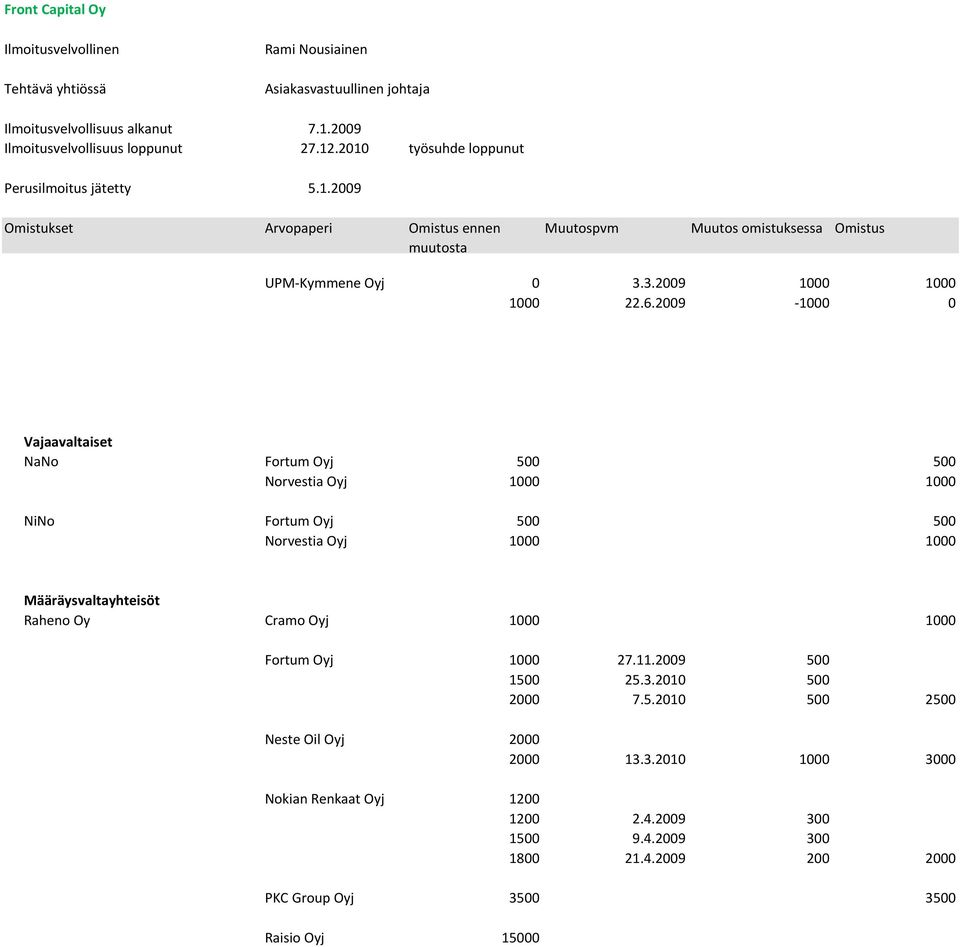Click the change date '25.3.2010'

pyautogui.click(x=655, y=680)
